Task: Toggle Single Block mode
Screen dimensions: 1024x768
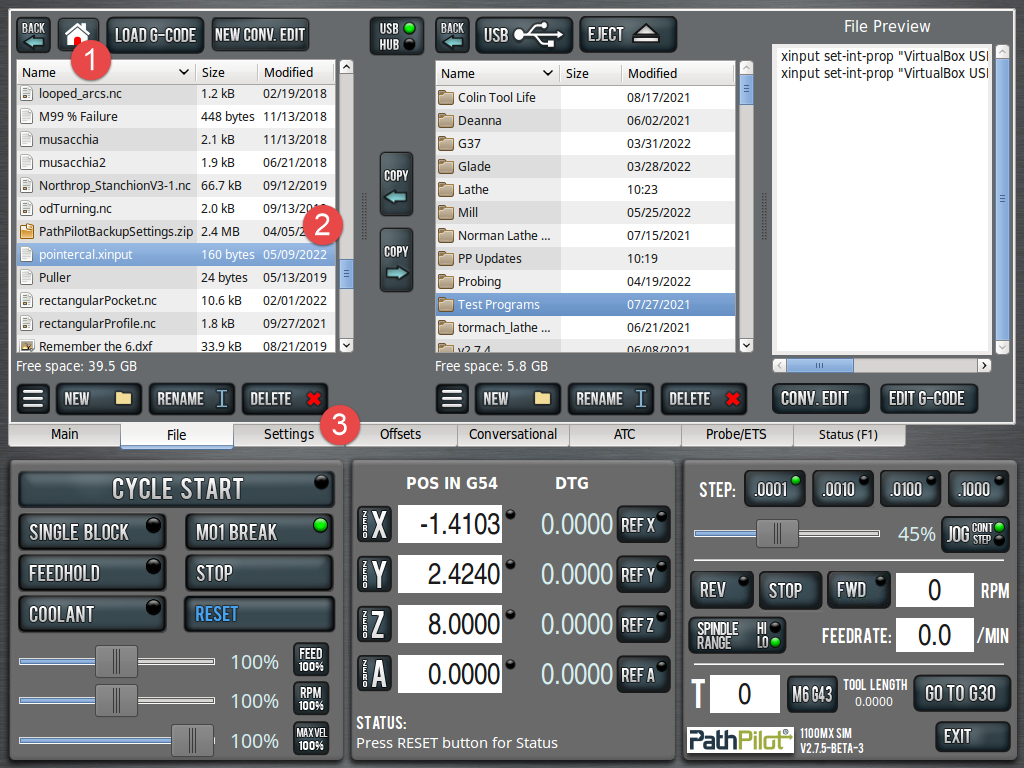Action: (92, 532)
